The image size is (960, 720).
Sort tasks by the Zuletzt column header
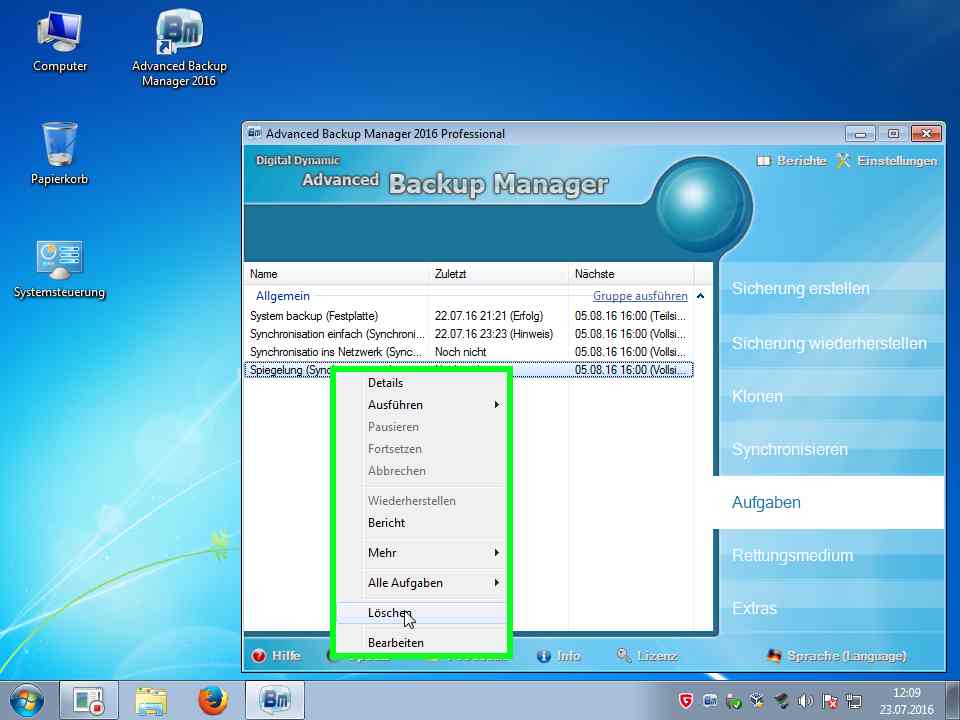(x=499, y=274)
